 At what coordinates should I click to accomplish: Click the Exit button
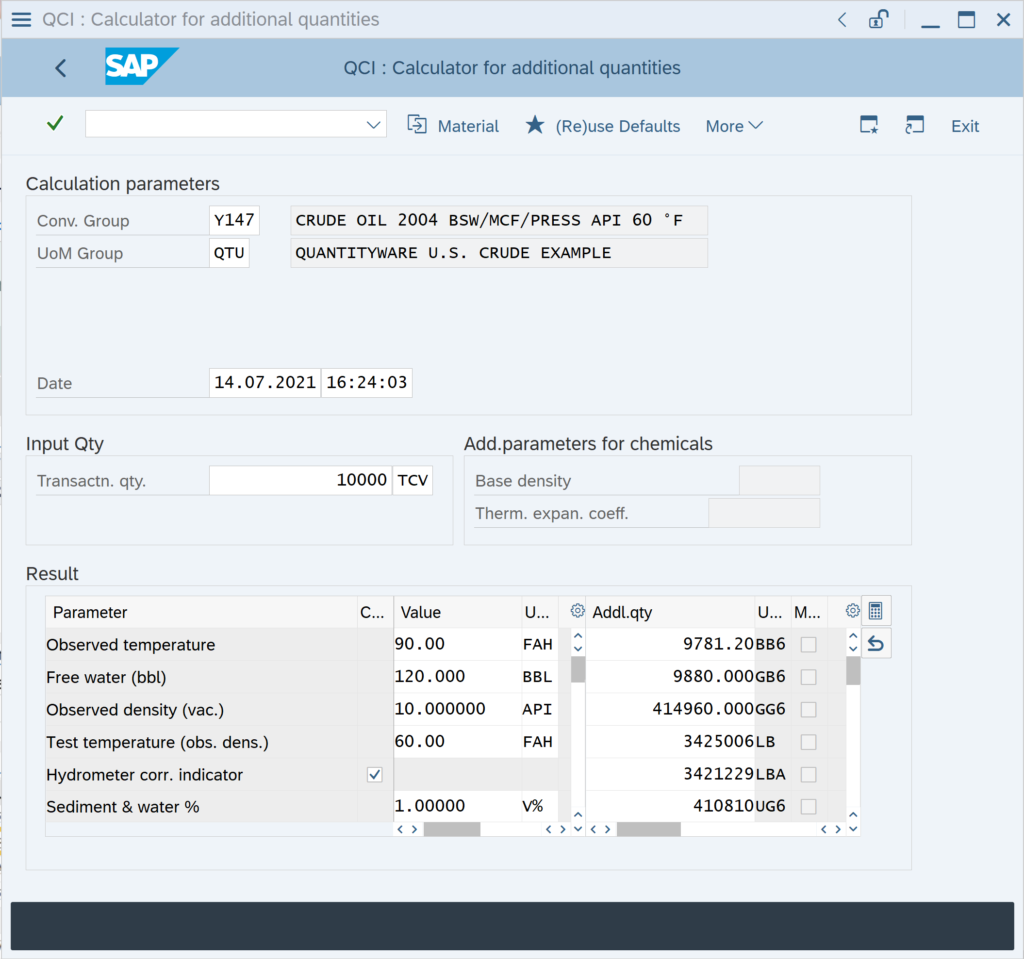pyautogui.click(x=965, y=126)
